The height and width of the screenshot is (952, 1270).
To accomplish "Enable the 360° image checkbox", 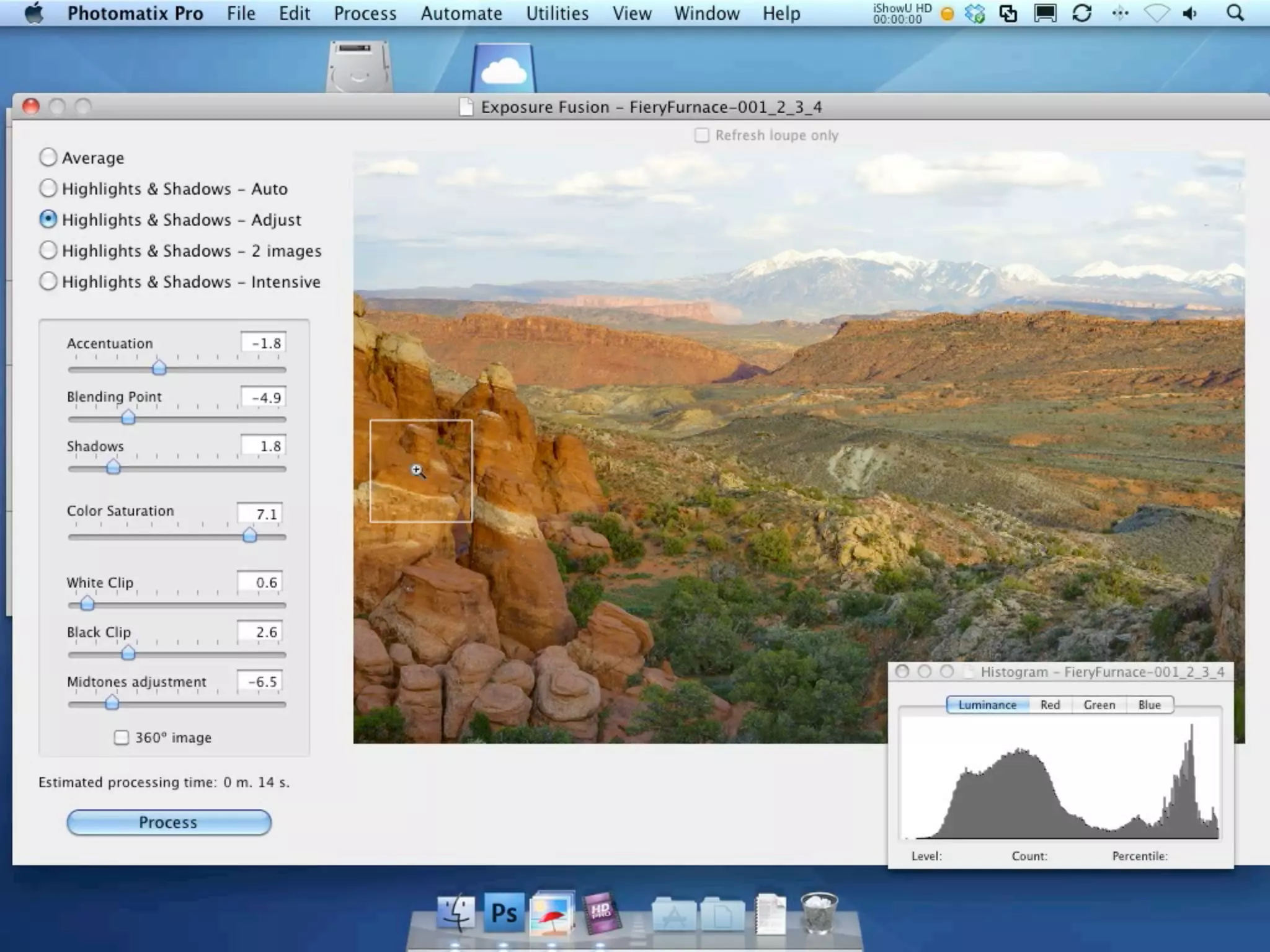I will pos(122,738).
